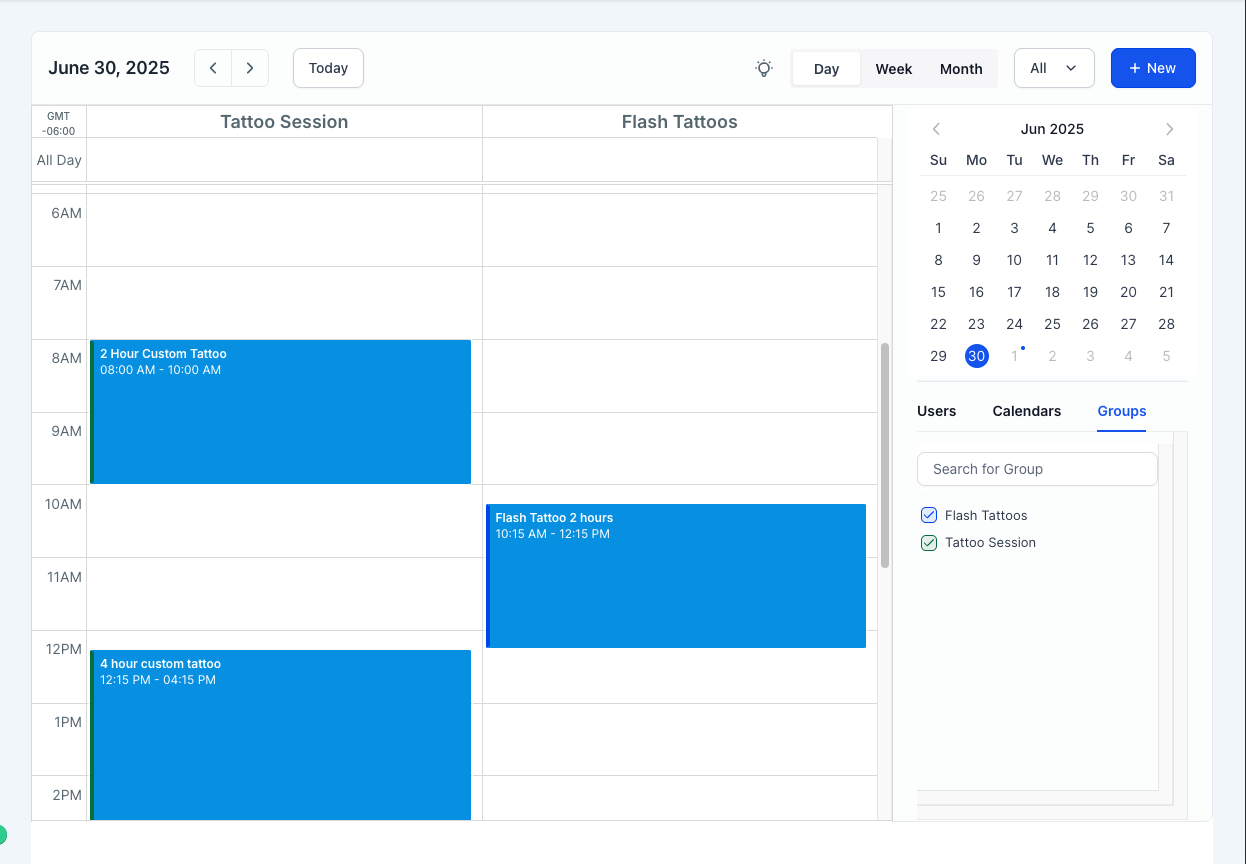Select June 30 in mini calendar
This screenshot has width=1246, height=864.
(976, 356)
